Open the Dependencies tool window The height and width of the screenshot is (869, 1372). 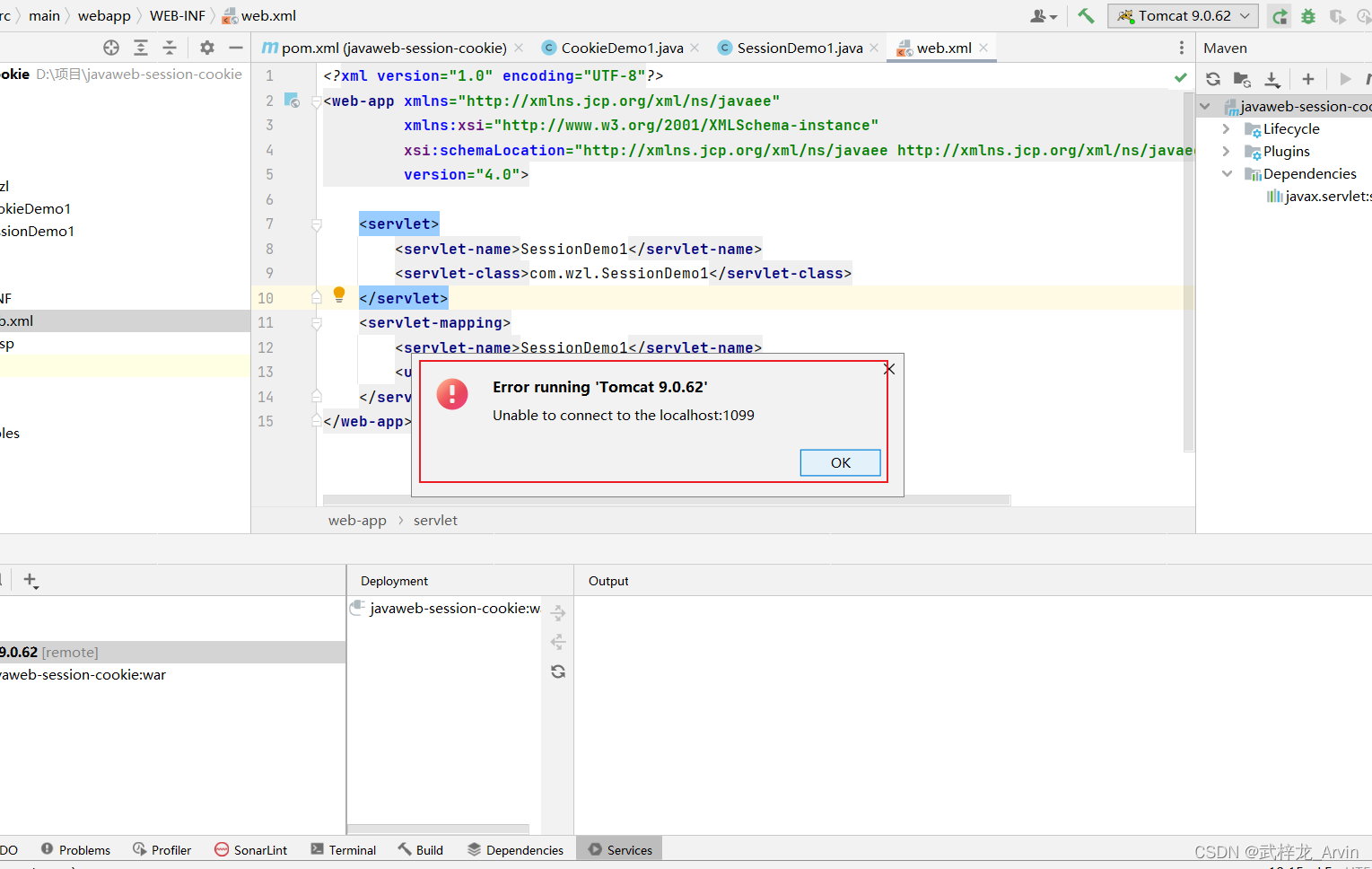click(x=516, y=849)
